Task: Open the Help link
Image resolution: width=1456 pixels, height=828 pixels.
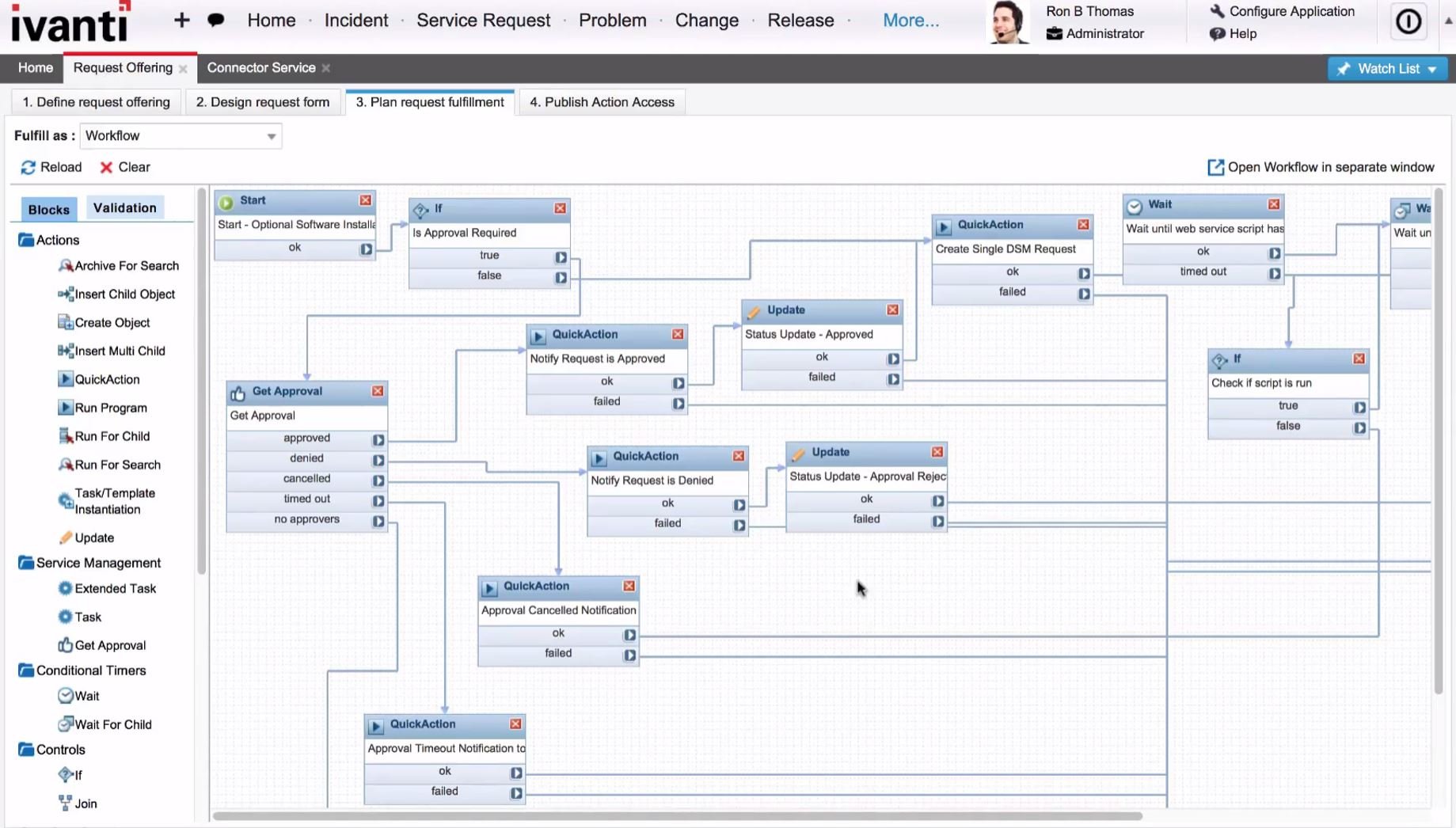Action: 1233,34
